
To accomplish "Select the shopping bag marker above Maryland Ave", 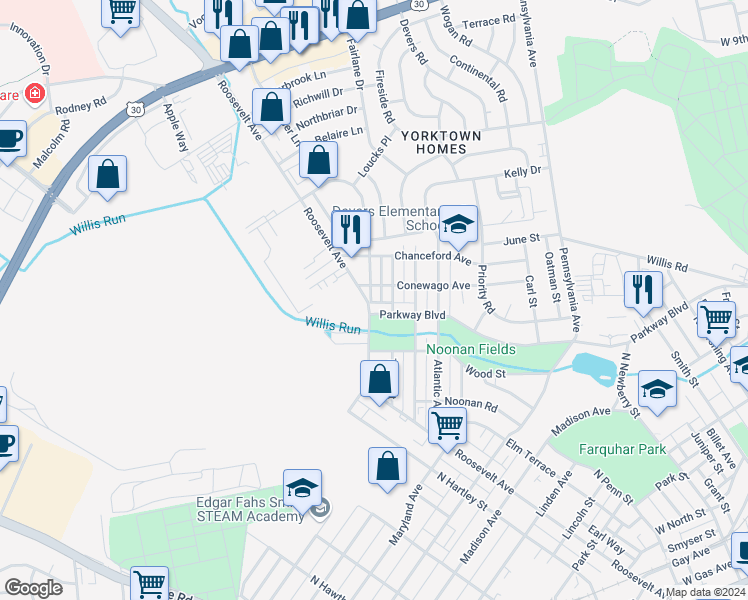I will pos(387,467).
